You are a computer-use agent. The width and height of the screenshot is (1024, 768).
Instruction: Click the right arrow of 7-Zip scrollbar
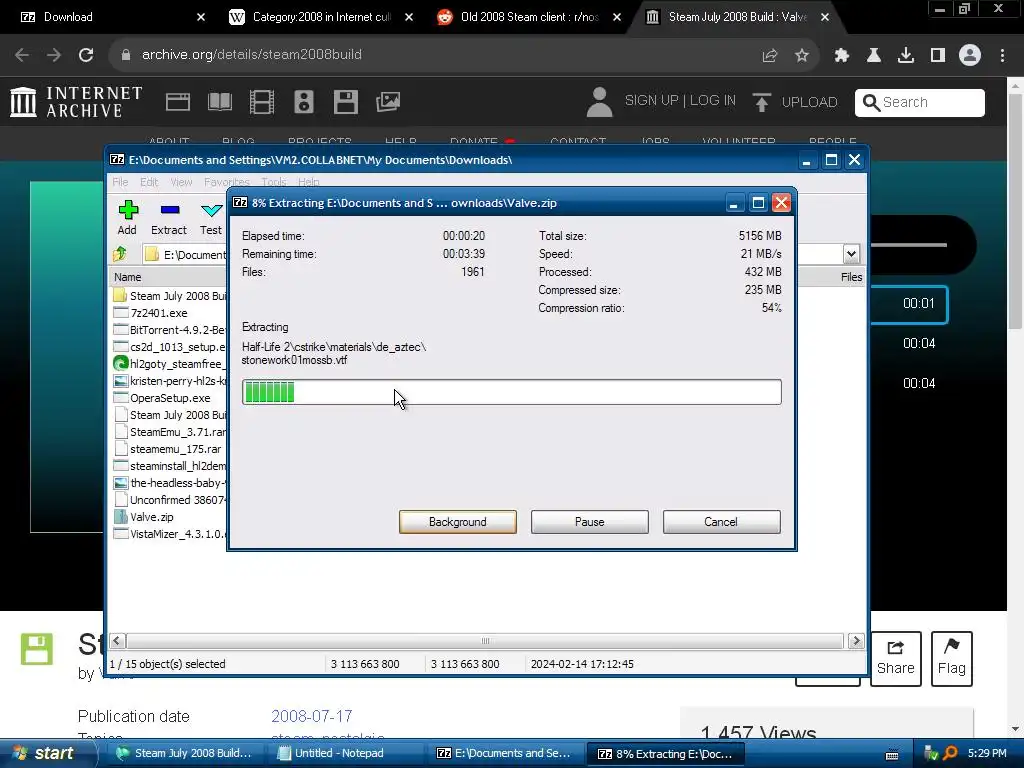click(856, 641)
